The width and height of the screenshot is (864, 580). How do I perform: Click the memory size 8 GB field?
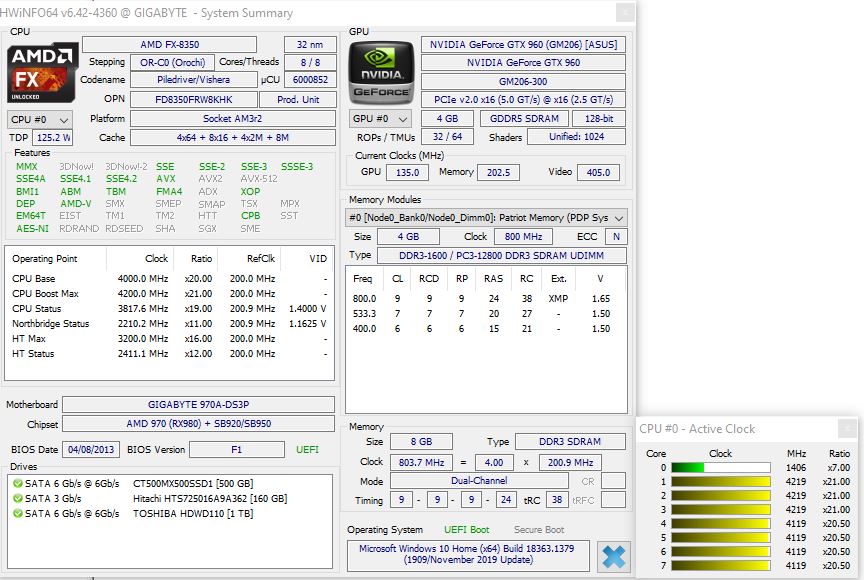422,442
